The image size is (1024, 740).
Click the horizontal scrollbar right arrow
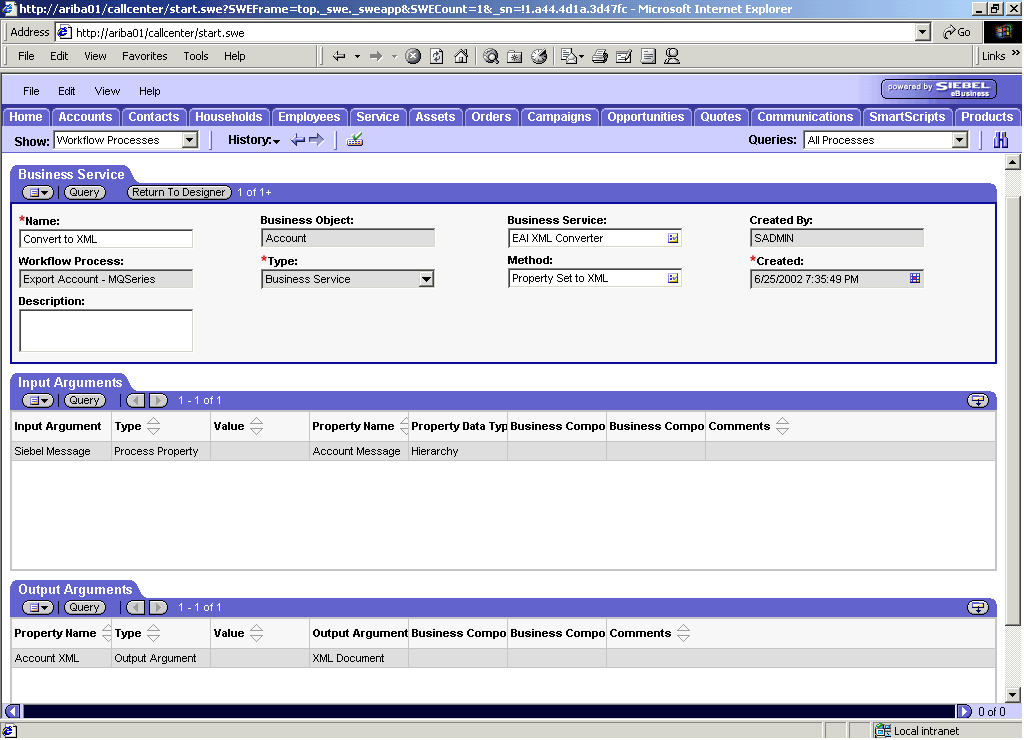[x=963, y=712]
